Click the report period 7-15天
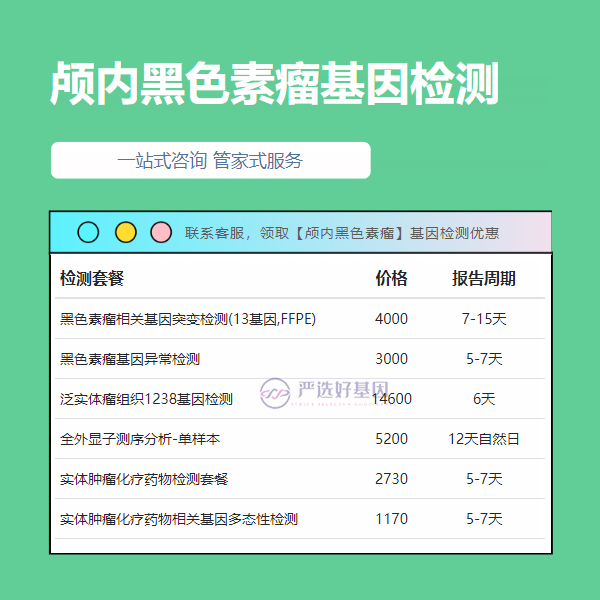 click(x=484, y=319)
